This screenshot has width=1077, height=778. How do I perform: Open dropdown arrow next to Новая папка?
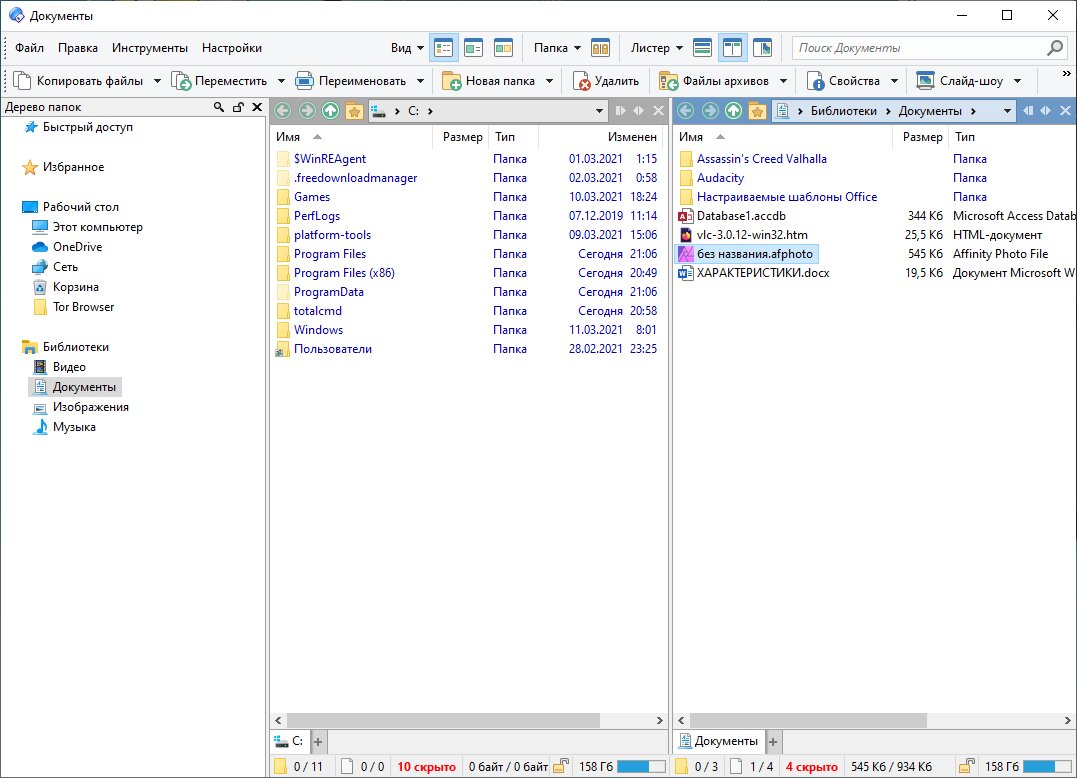pos(549,81)
